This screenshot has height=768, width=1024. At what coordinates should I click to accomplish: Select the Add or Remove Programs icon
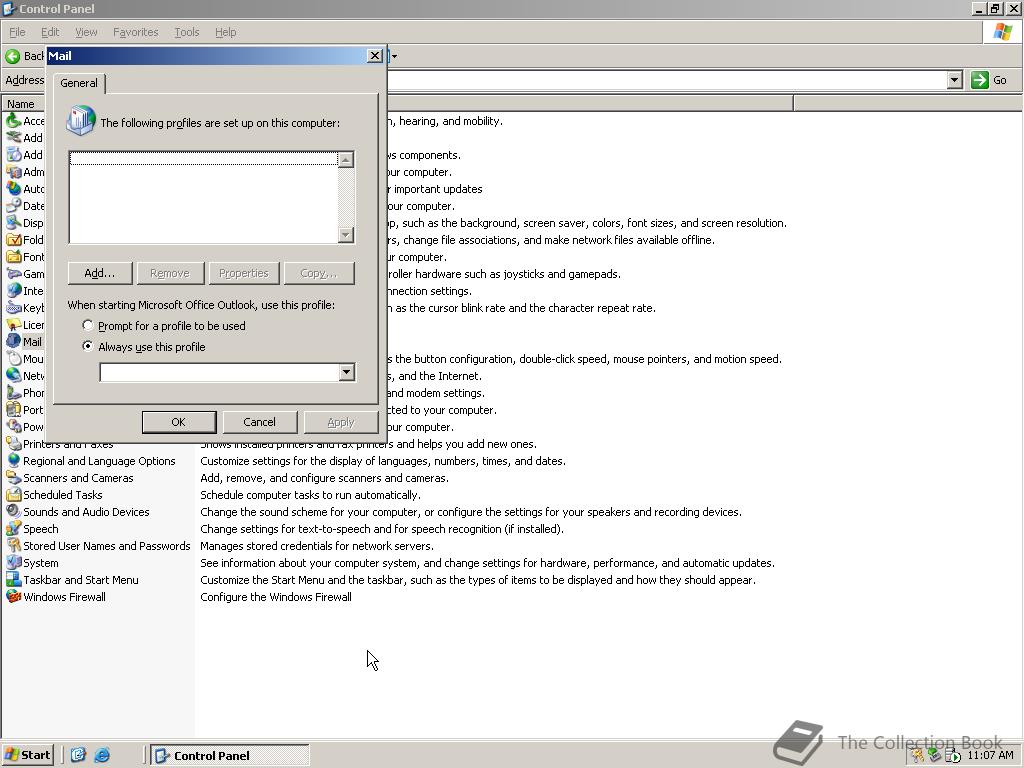click(x=13, y=155)
